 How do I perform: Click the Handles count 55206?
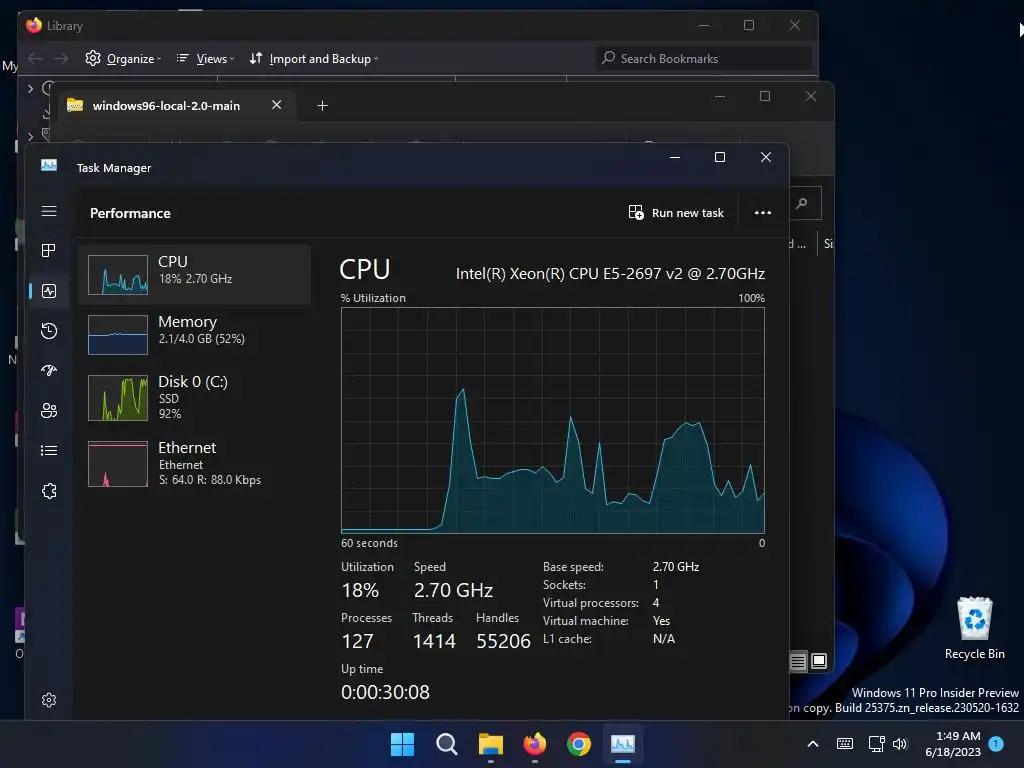(504, 641)
